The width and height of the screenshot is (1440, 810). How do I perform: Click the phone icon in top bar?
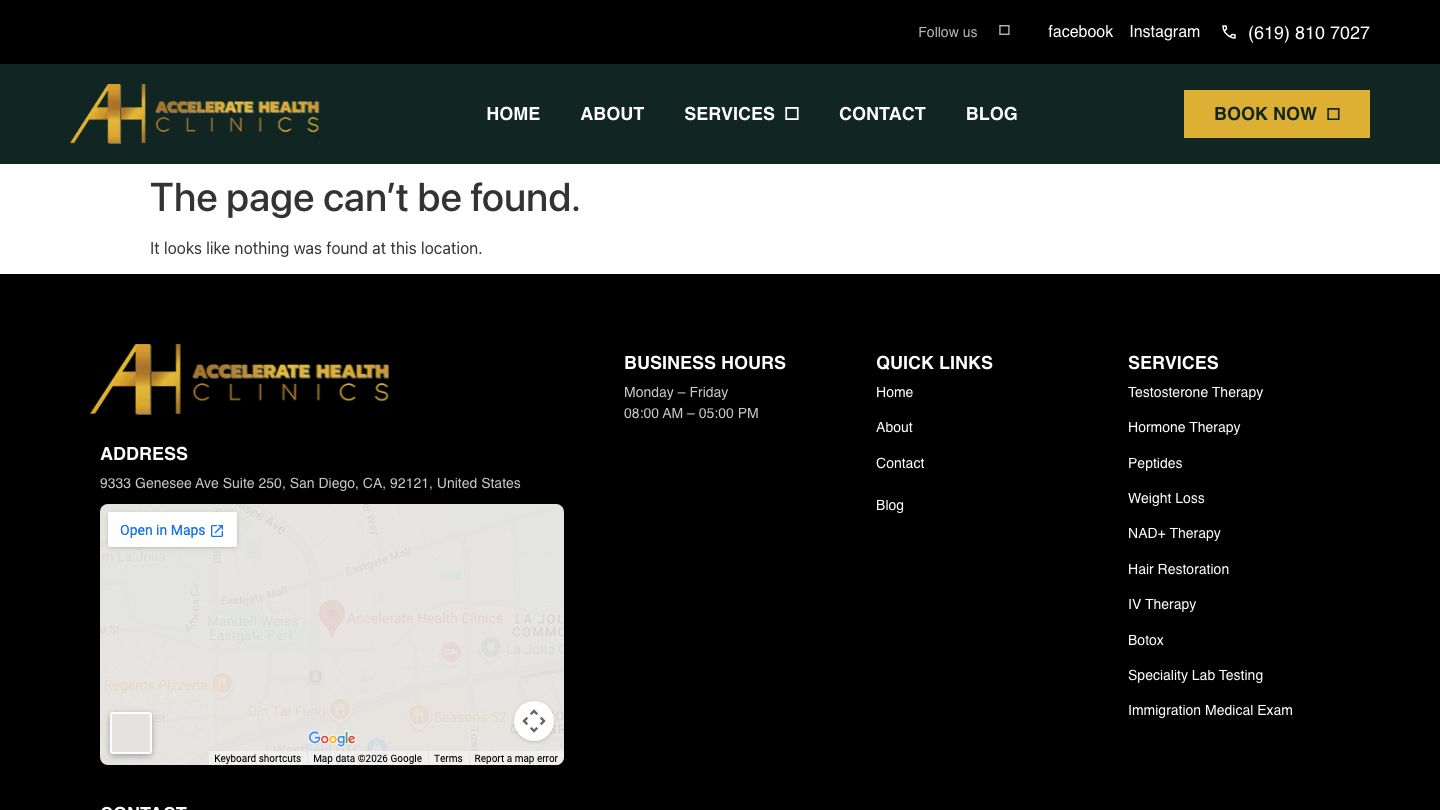[x=1229, y=32]
